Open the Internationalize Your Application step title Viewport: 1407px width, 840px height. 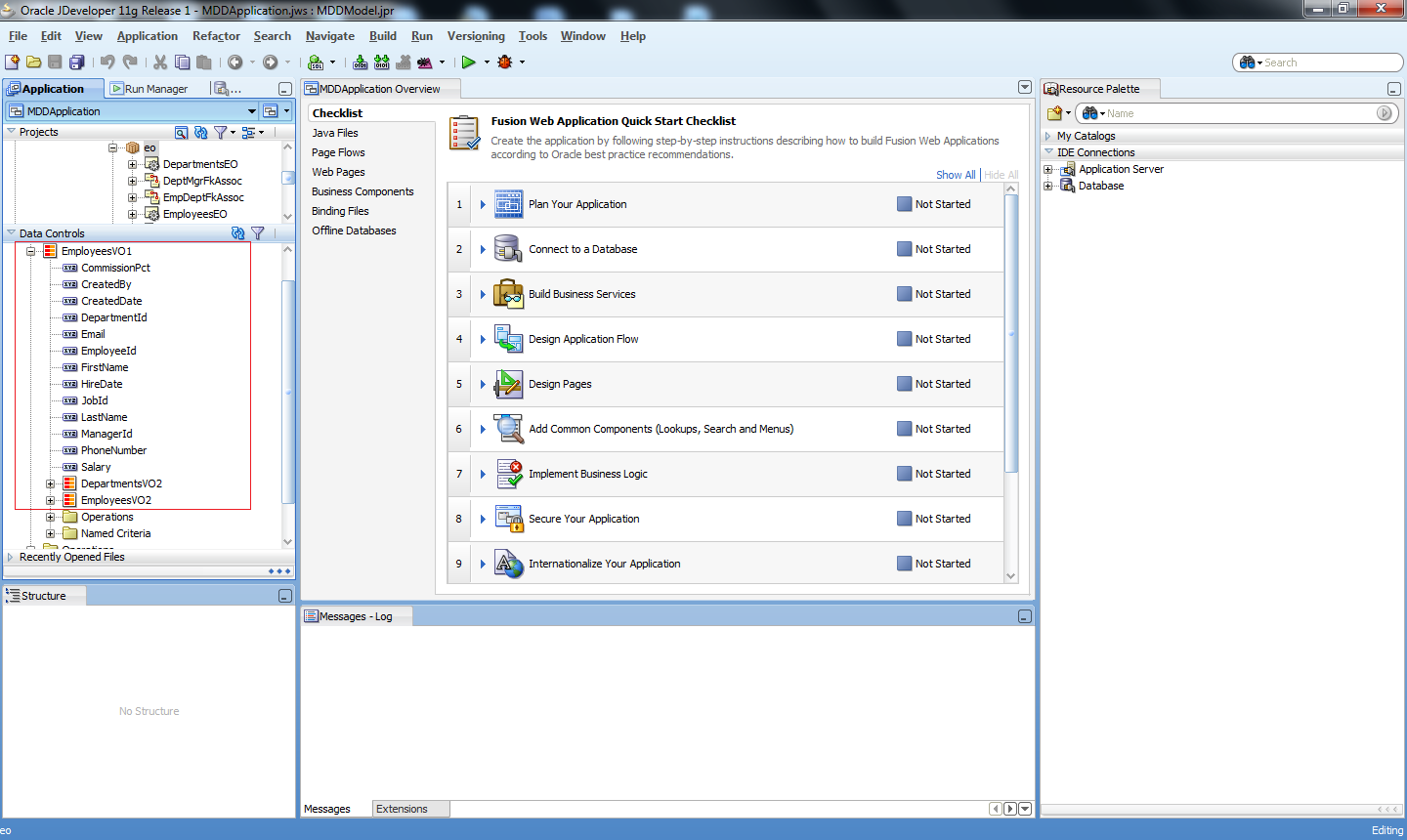605,564
